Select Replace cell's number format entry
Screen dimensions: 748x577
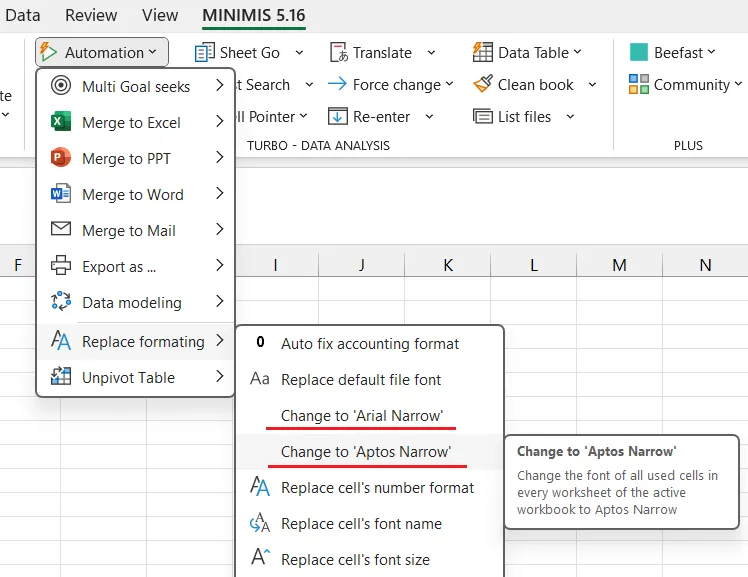point(370,488)
